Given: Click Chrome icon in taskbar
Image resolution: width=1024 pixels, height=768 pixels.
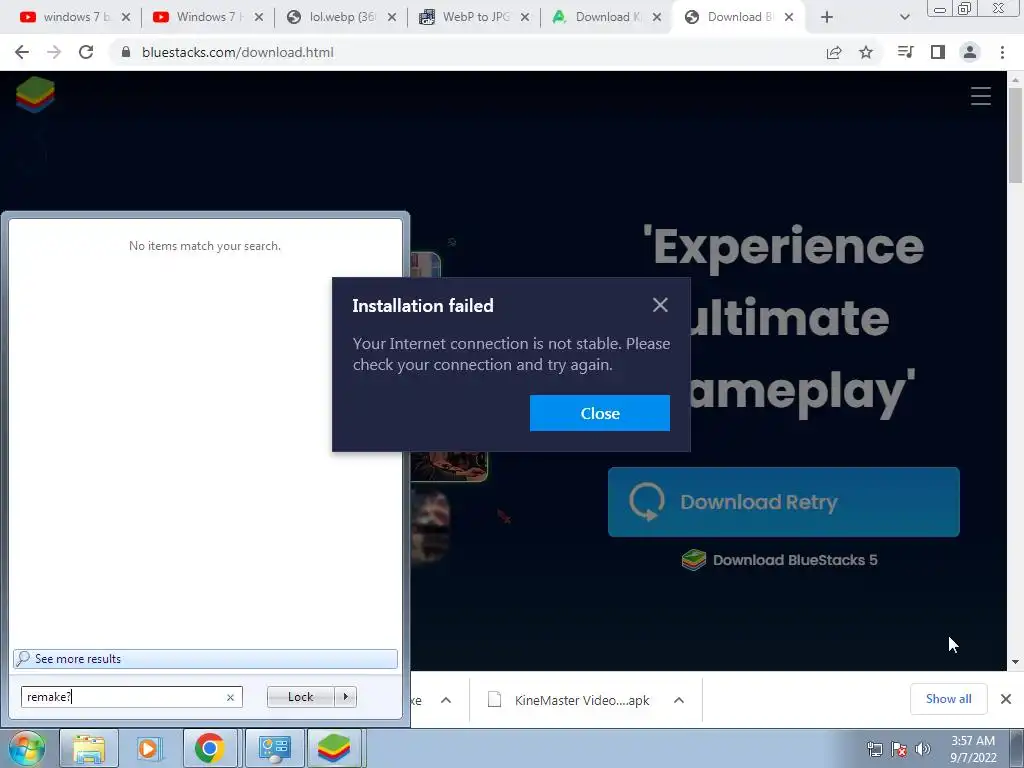Looking at the screenshot, I should [x=209, y=748].
